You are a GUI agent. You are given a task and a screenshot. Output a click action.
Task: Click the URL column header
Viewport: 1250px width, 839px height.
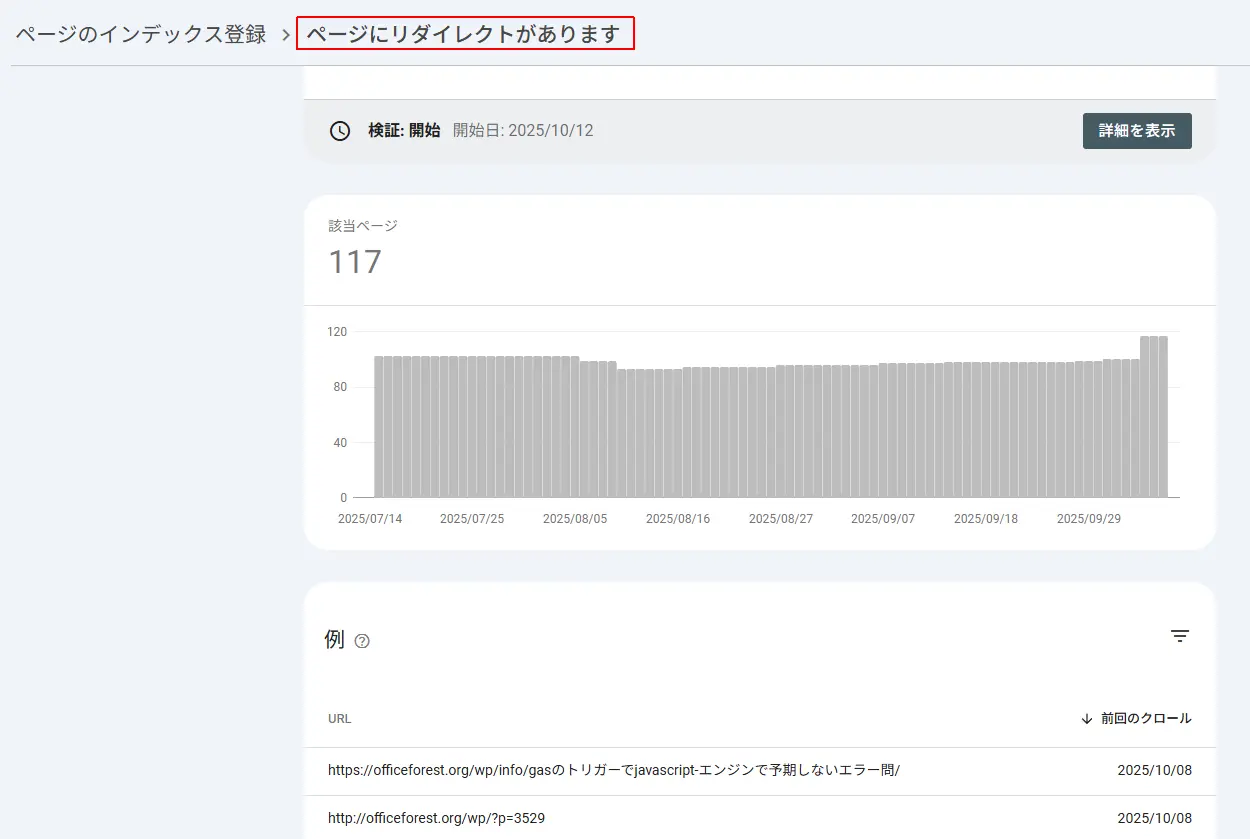tap(339, 718)
